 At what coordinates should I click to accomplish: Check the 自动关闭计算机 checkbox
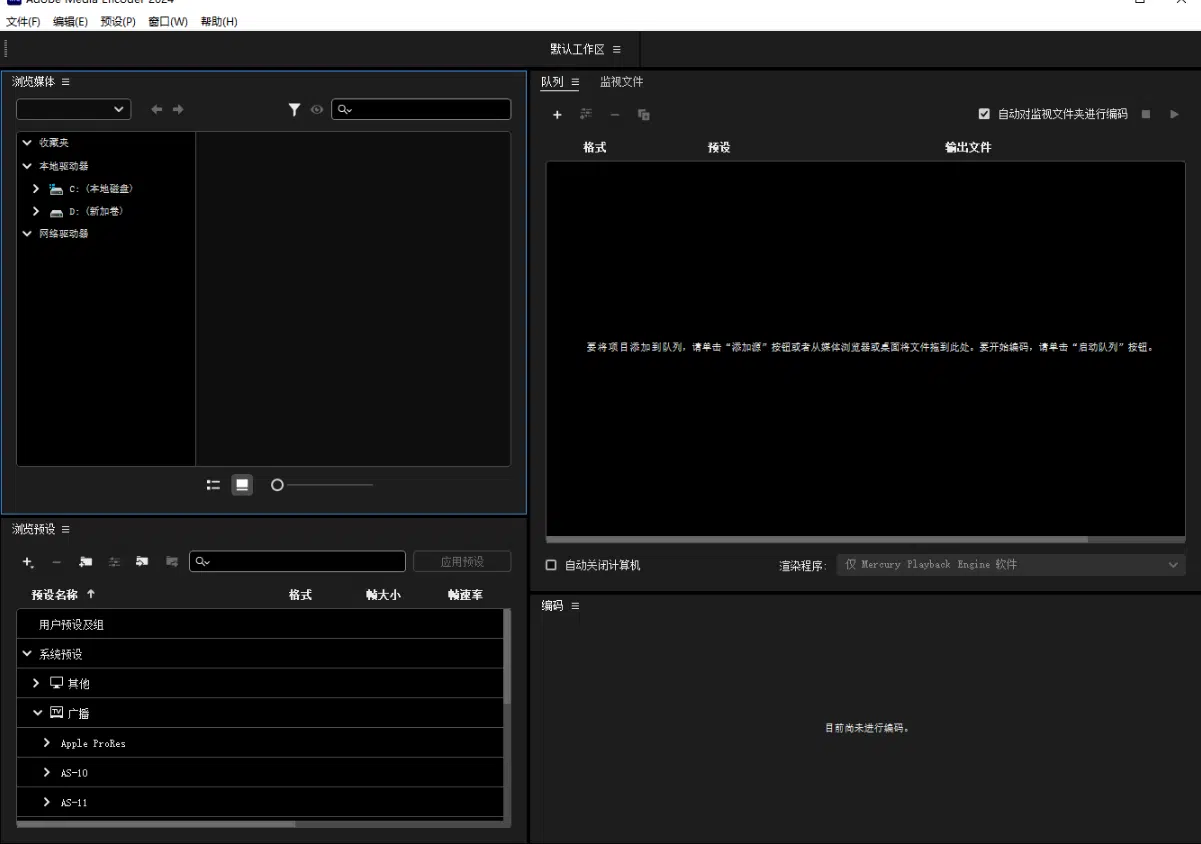tap(551, 565)
